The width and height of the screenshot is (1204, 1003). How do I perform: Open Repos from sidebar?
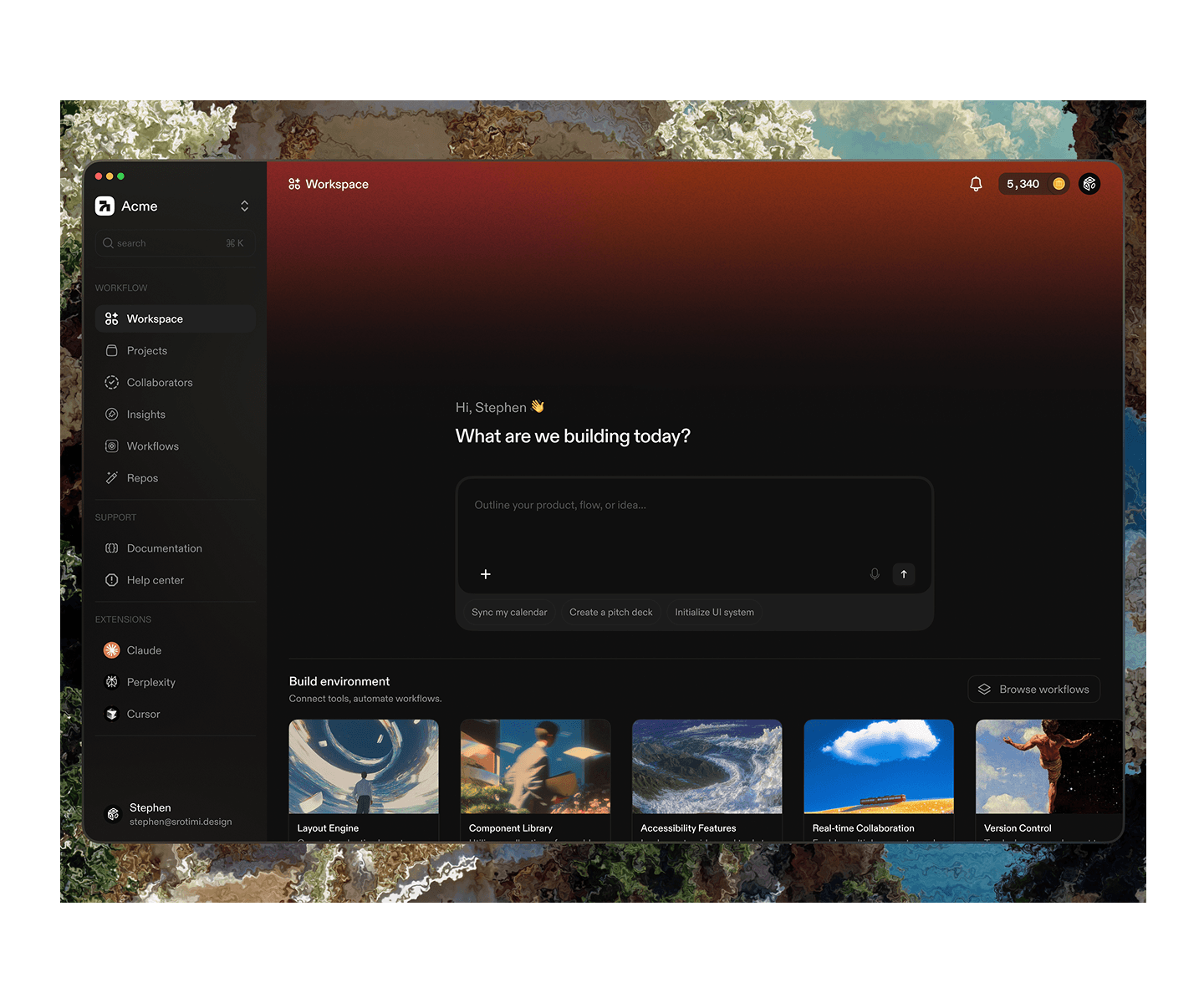[175, 478]
